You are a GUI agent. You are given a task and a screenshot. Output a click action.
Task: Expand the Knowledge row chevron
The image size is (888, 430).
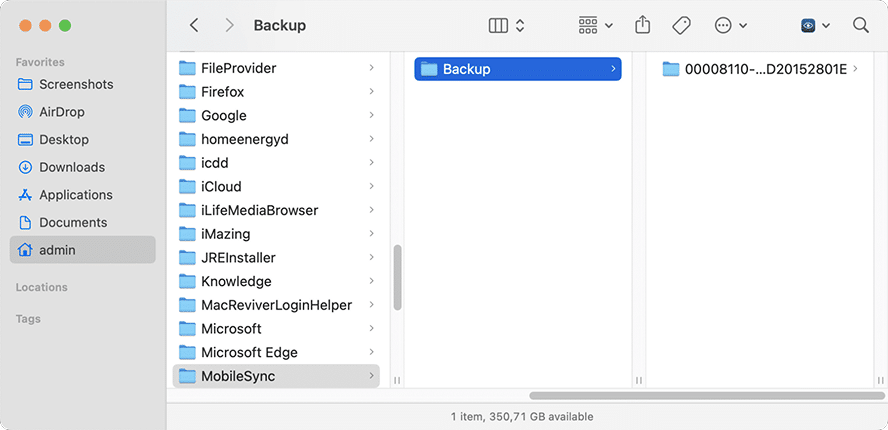click(x=372, y=282)
